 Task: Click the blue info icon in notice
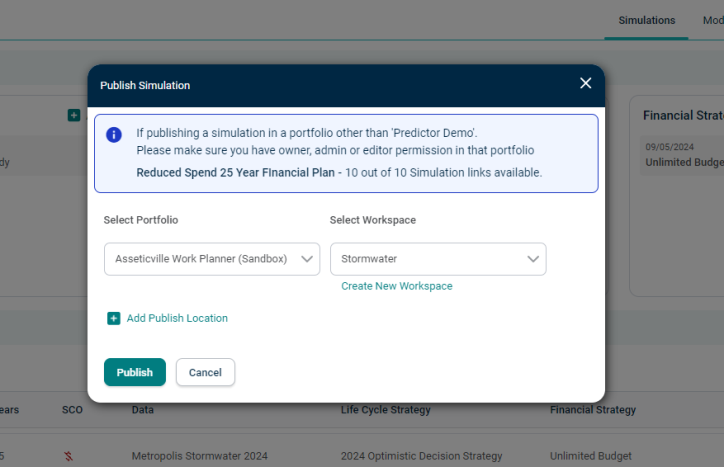click(x=114, y=135)
